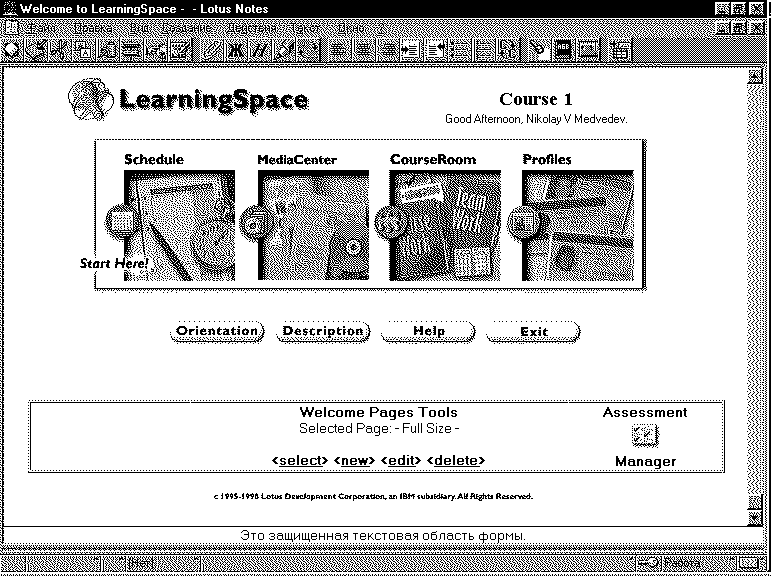Image resolution: width=771 pixels, height=576 pixels.
Task: Click the ABC spell check SmartIcon
Action: click(x=563, y=51)
